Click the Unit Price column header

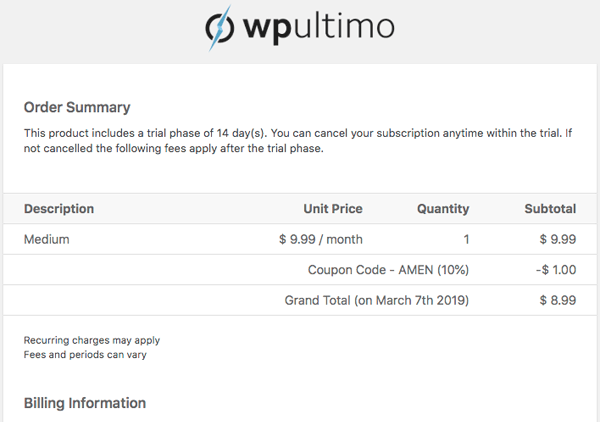[x=333, y=209]
